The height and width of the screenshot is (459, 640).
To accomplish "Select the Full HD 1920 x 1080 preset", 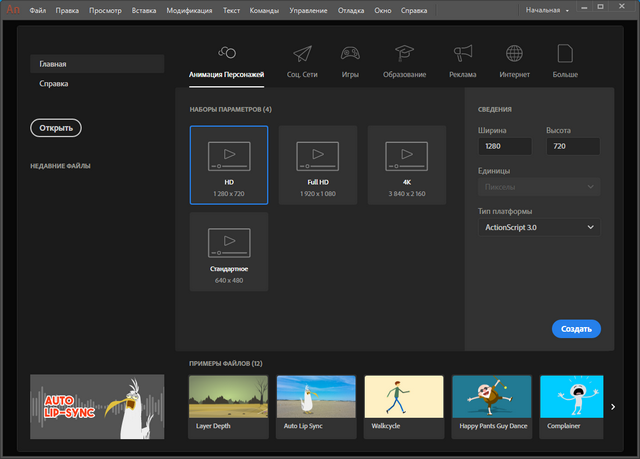I will pos(318,164).
